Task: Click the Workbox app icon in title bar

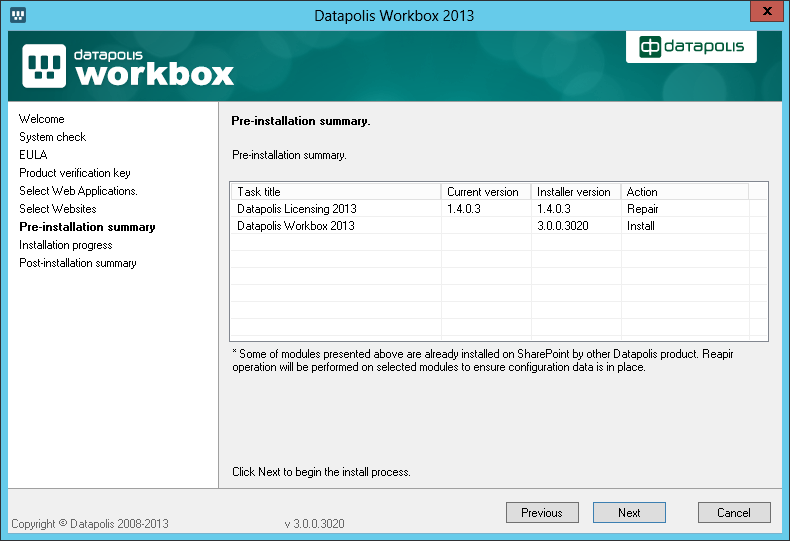Action: (x=18, y=15)
